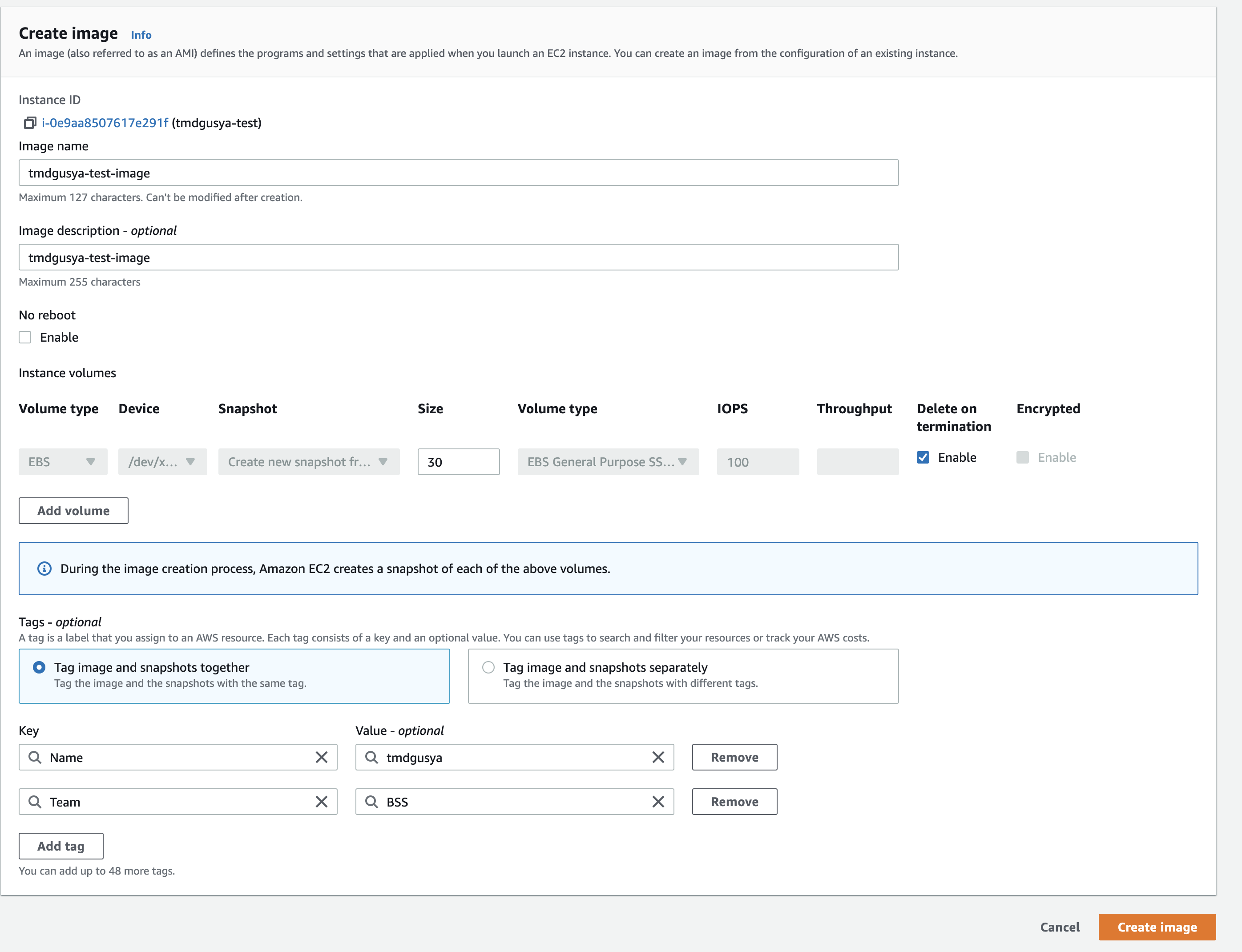The width and height of the screenshot is (1242, 952).
Task: Click the info icon in the snapshot notice
Action: (44, 569)
